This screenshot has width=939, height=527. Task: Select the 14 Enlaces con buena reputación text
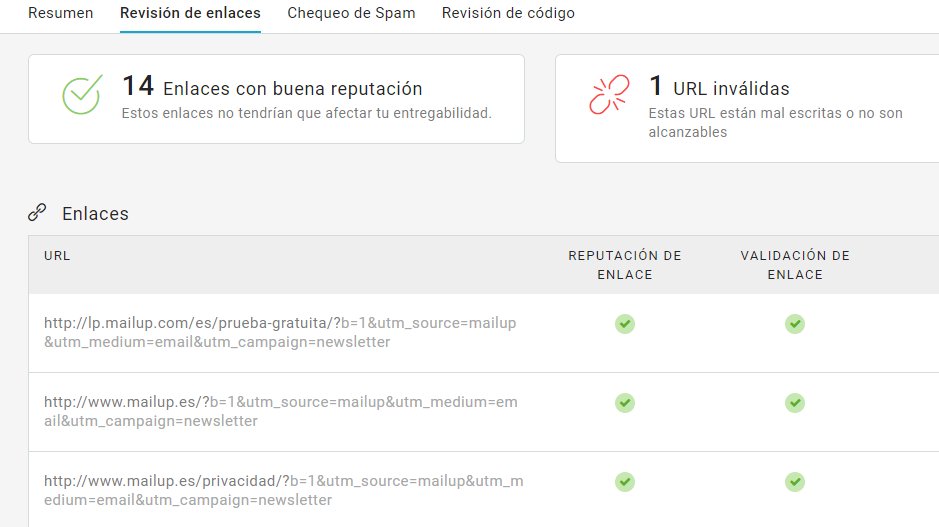pyautogui.click(x=272, y=88)
